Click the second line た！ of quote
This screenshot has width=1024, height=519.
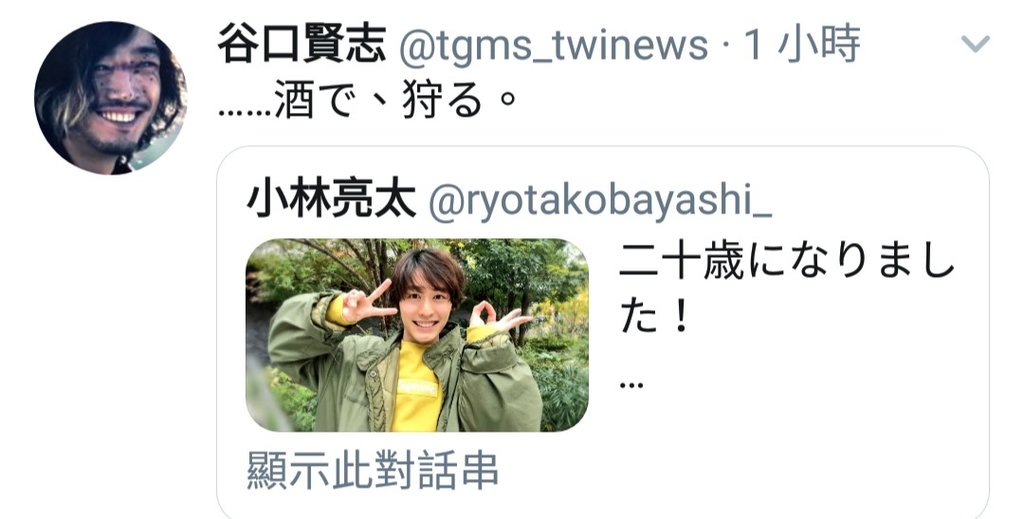pos(654,318)
